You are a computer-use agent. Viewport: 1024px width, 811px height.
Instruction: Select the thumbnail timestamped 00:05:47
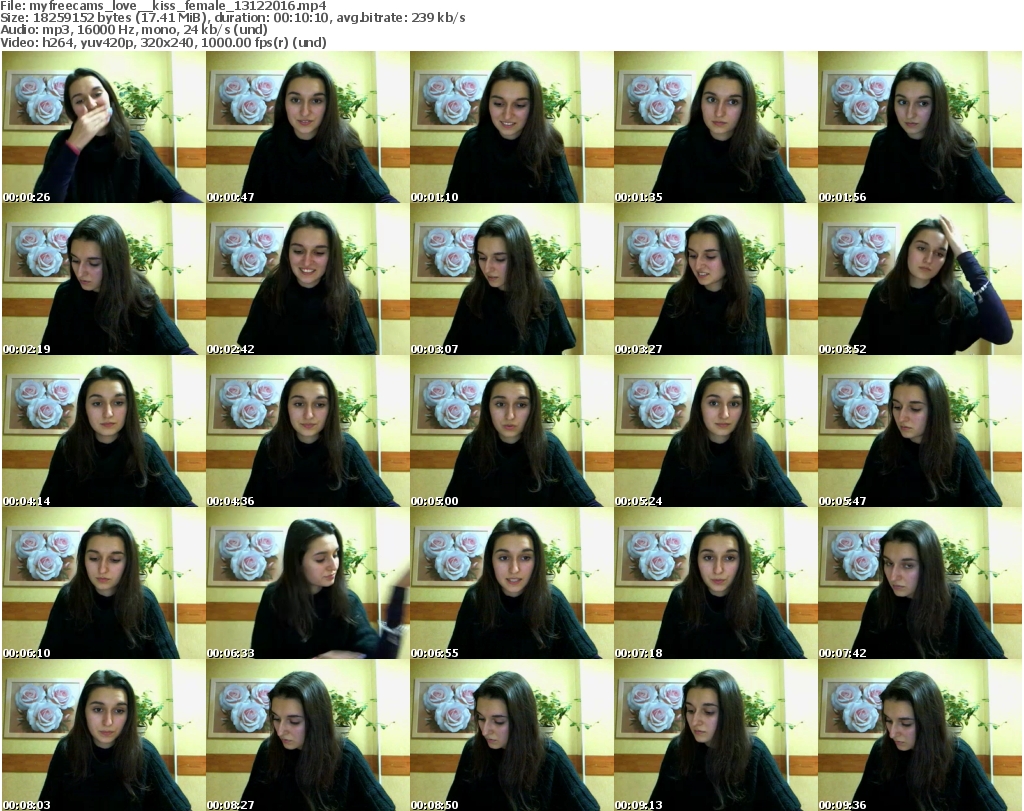click(x=920, y=432)
